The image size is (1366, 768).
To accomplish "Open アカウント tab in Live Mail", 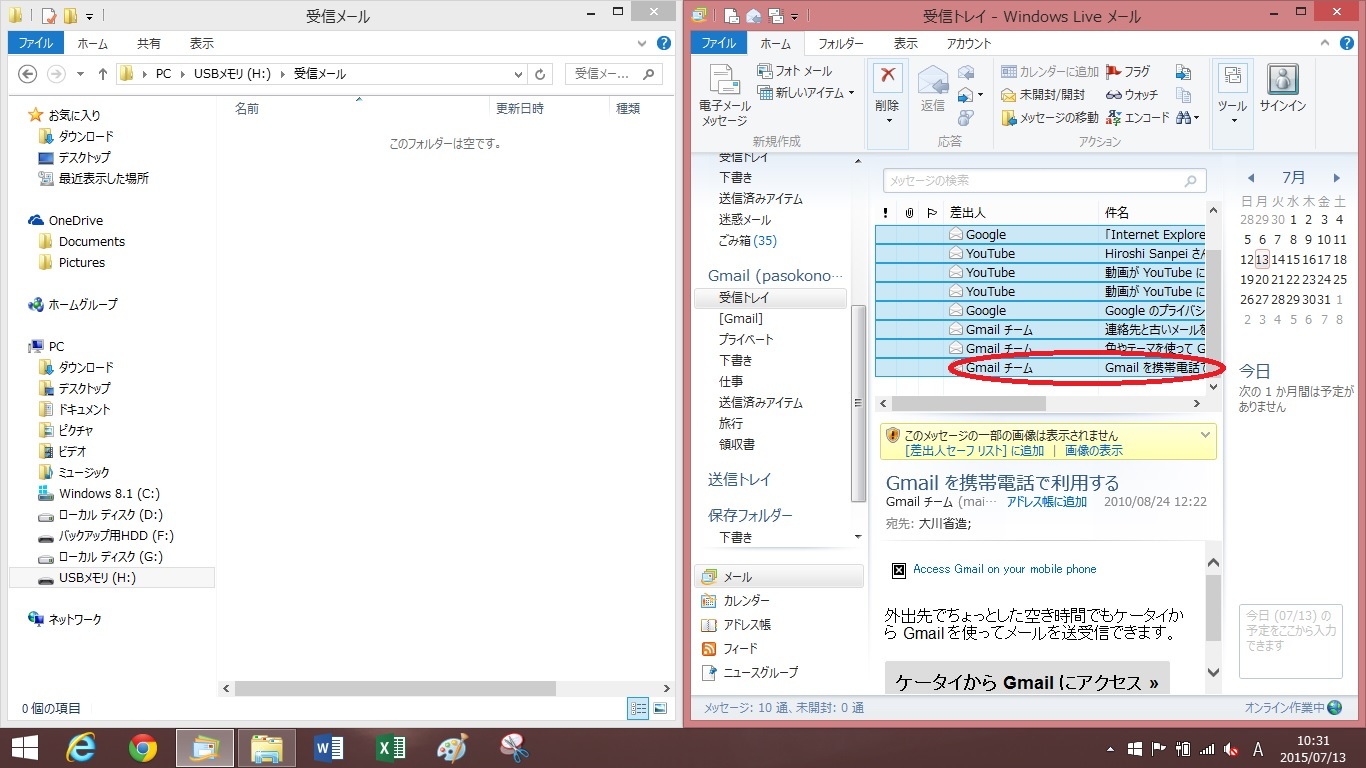I will pos(968,43).
